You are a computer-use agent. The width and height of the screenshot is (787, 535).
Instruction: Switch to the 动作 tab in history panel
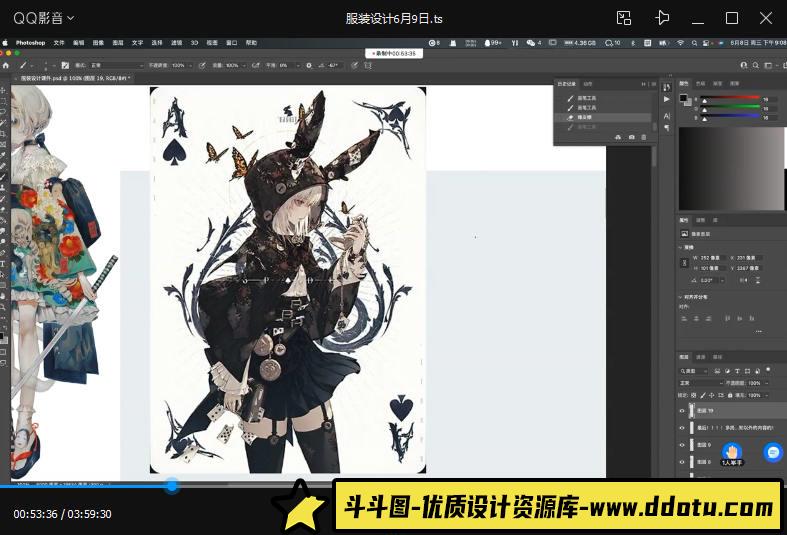588,84
